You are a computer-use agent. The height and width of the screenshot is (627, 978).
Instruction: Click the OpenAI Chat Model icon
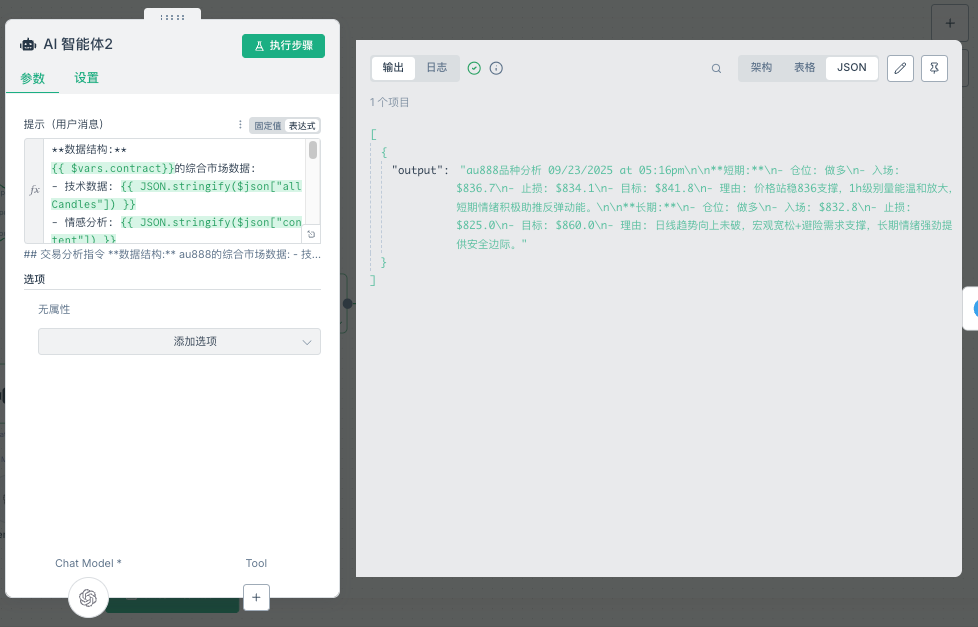click(x=88, y=597)
